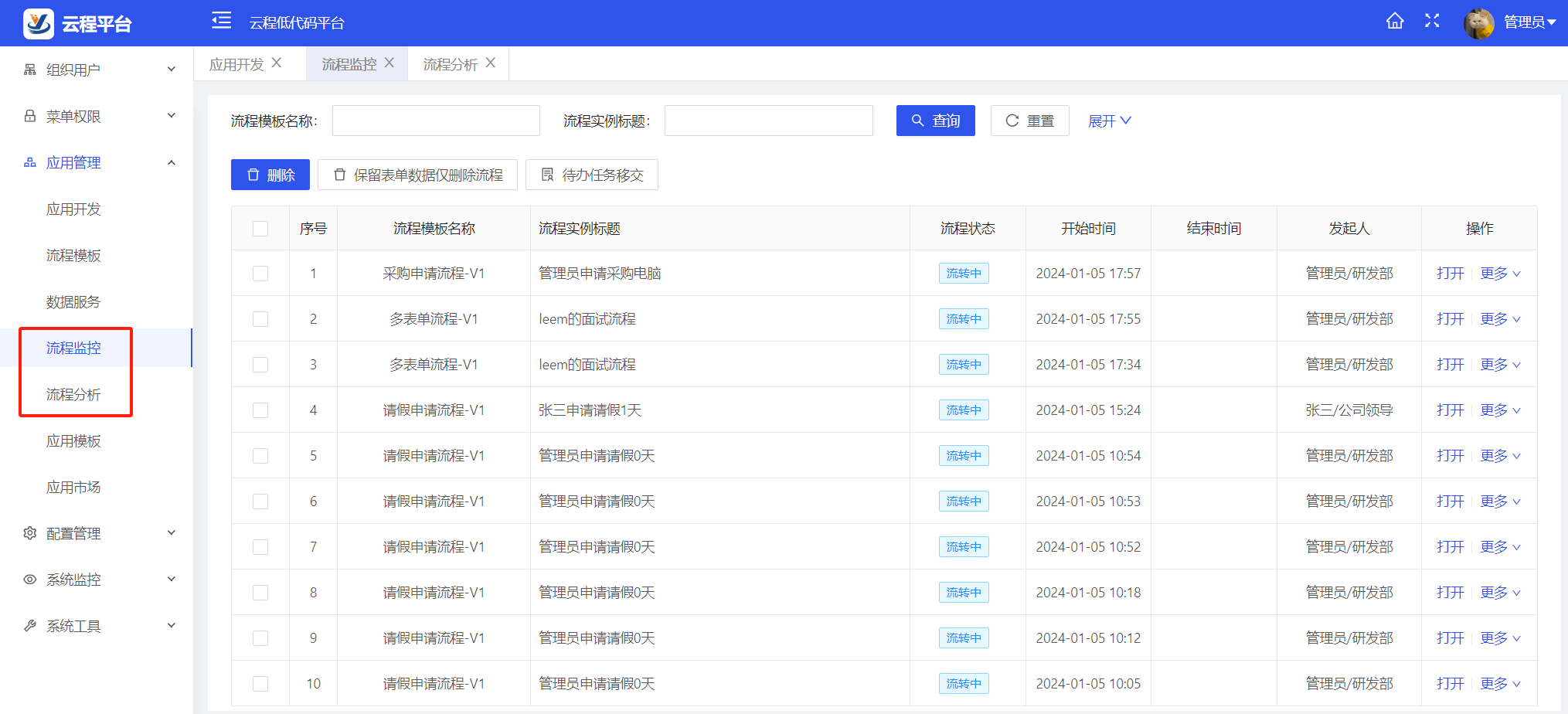The image size is (1568, 714).
Task: Click the 菜单权限 lock icon
Action: (30, 116)
